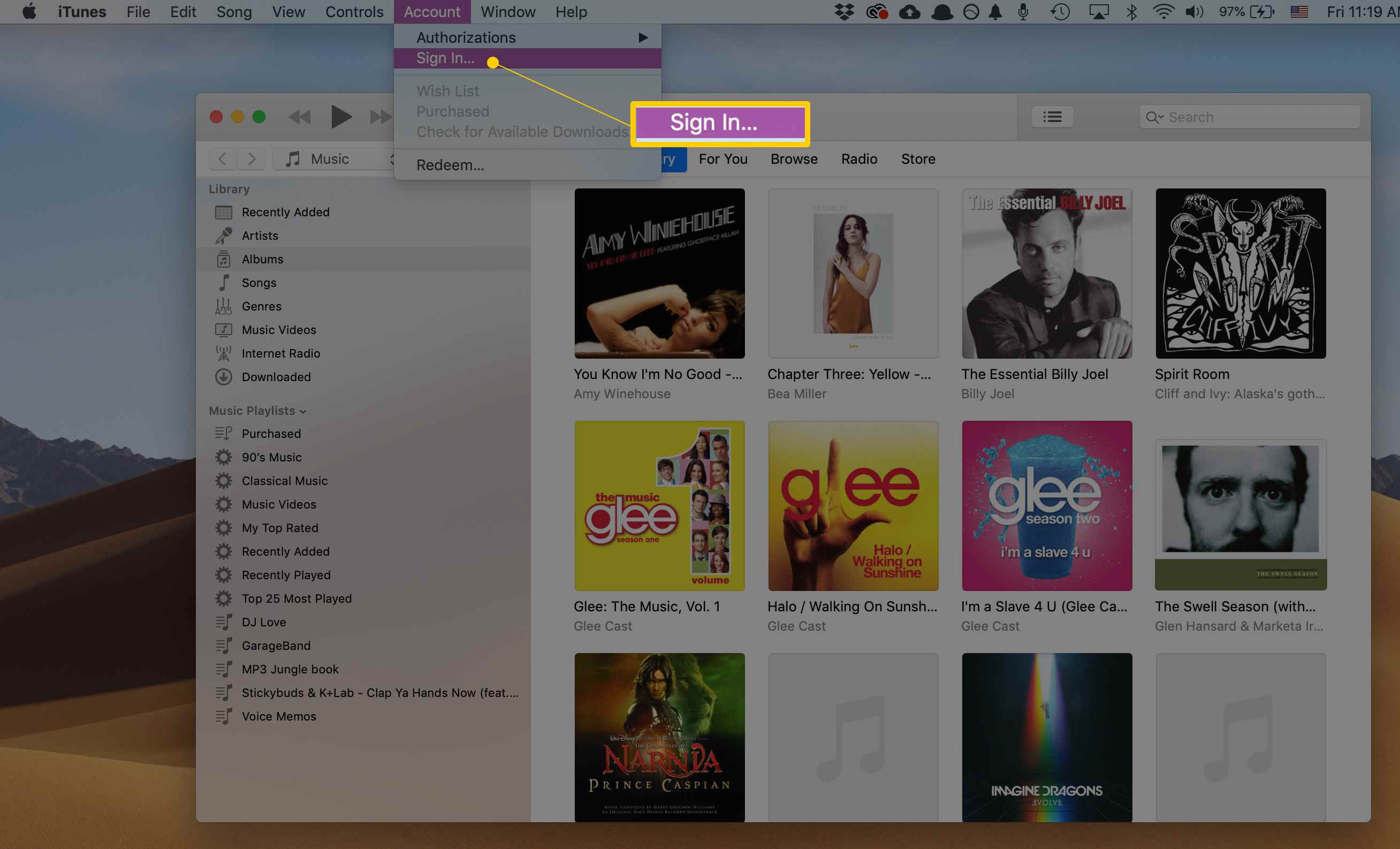
Task: Open Music Videos in the Library section
Action: (363, 330)
